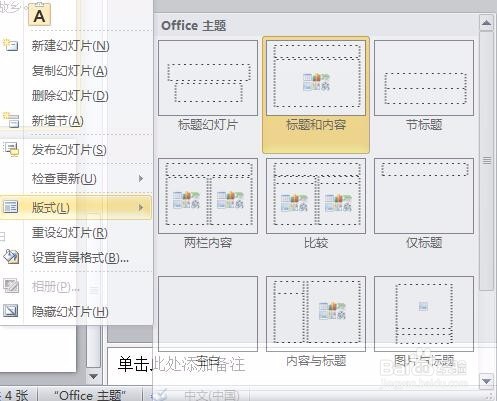Viewport: 497px width, 401px height.
Task: Expand submenu arrow next to 检查更新(U)
Action: [141, 179]
